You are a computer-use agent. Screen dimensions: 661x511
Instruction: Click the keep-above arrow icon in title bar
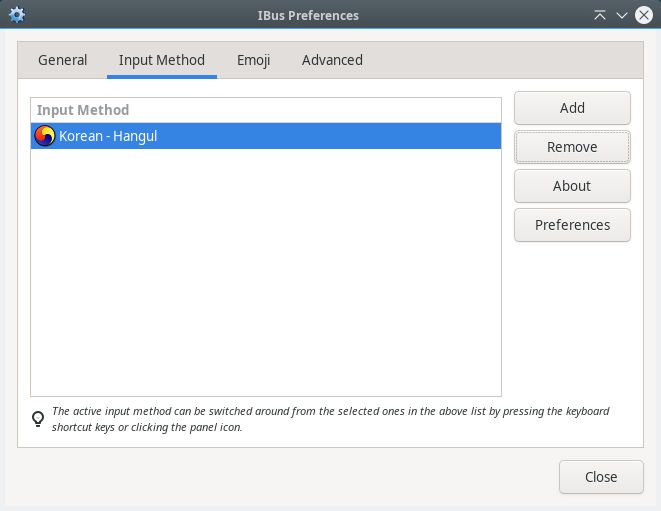(599, 16)
